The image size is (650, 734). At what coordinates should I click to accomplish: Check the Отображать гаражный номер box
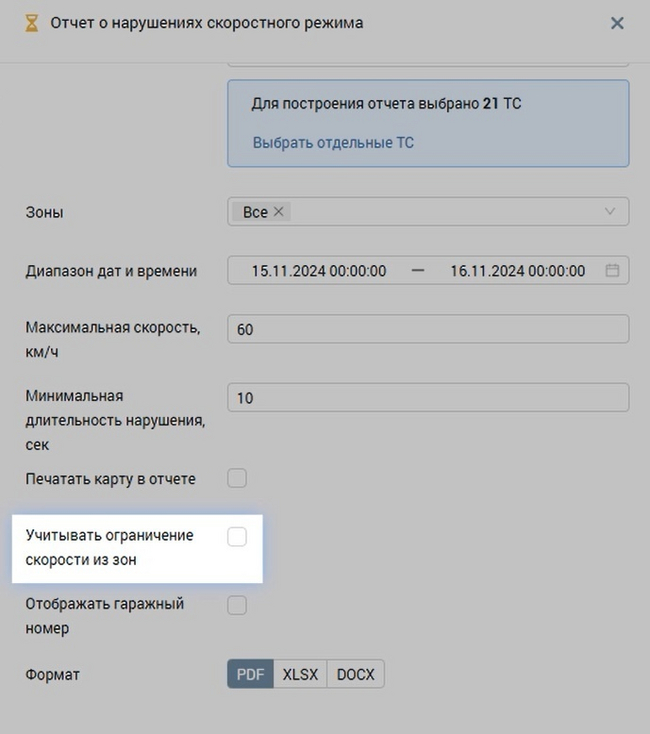coord(237,605)
